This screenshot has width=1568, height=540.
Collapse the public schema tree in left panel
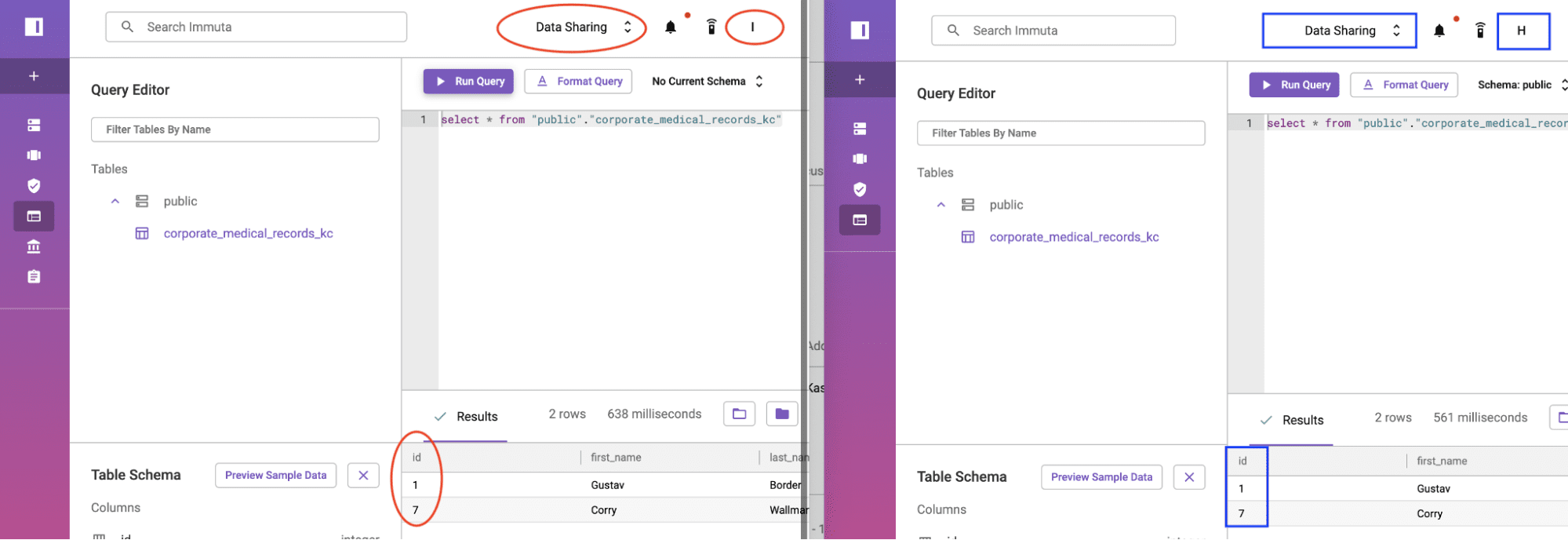tap(115, 202)
